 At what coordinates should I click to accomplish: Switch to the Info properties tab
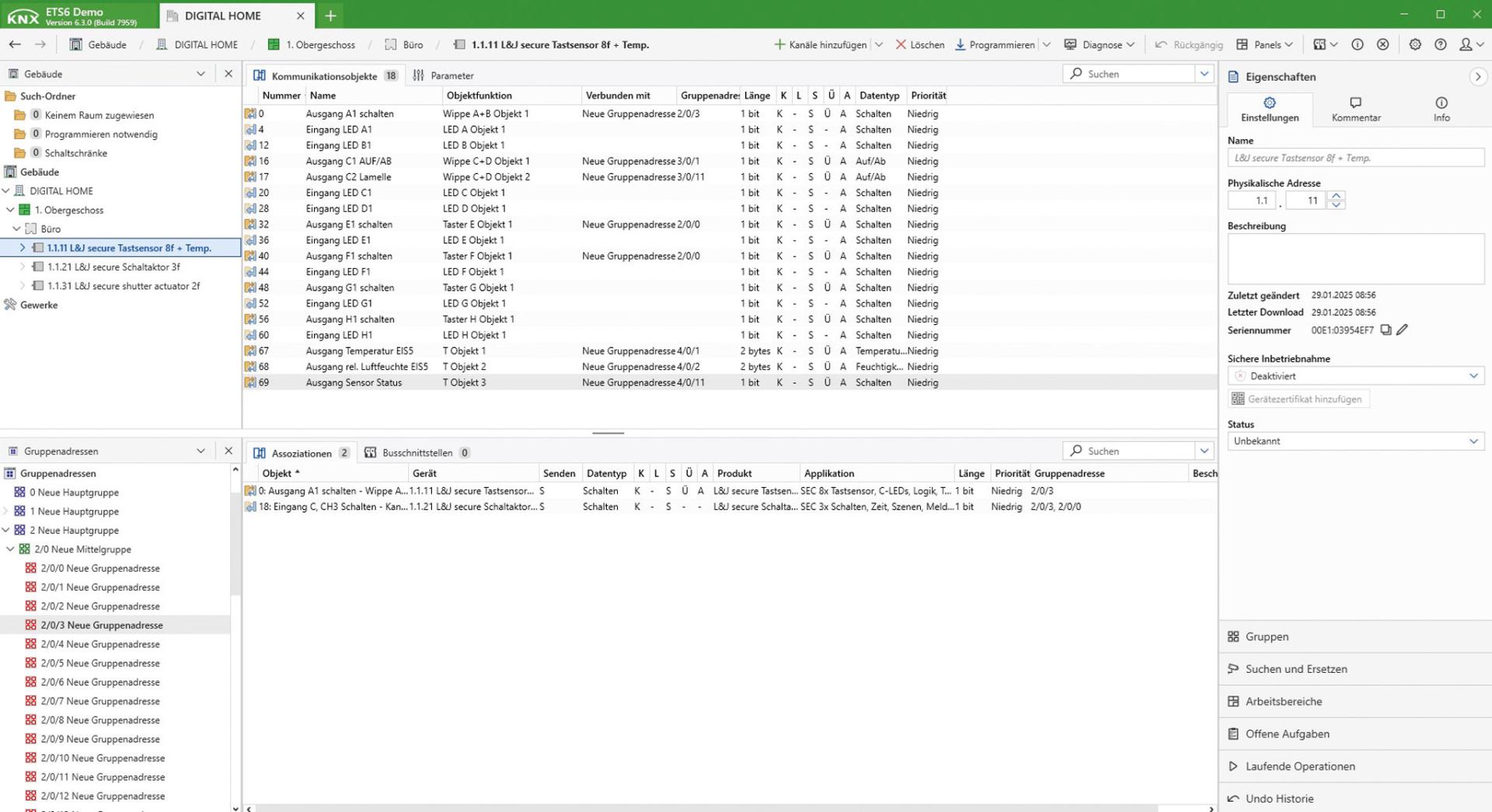click(x=1441, y=110)
